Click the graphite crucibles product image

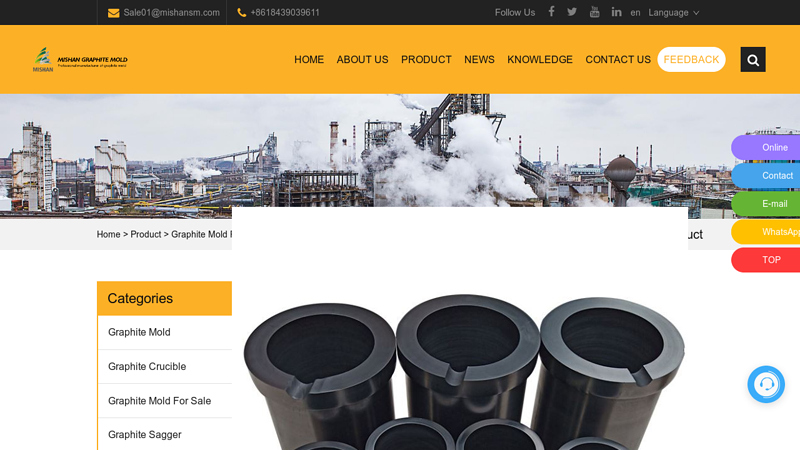(x=463, y=370)
